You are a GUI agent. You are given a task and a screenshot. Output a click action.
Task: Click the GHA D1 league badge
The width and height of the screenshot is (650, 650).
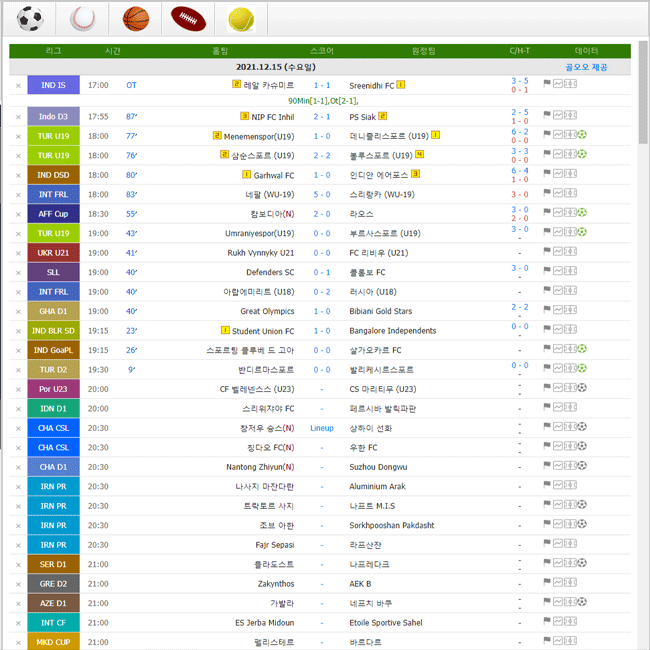[53, 311]
